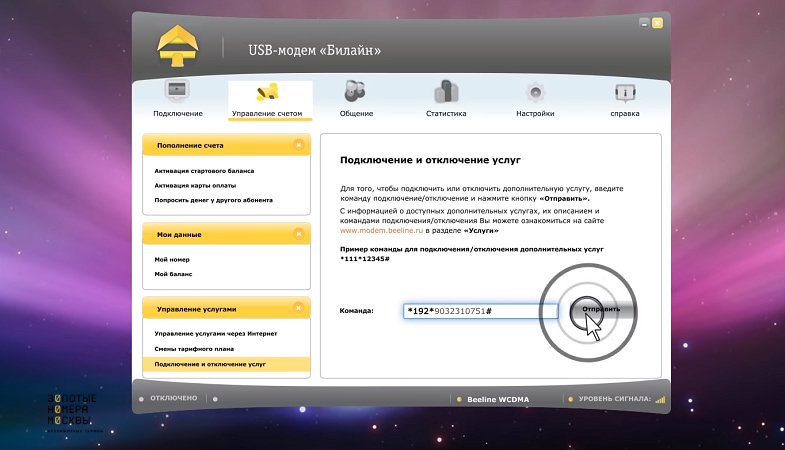Click the signal level bars icon
The height and width of the screenshot is (450, 785).
(660, 399)
